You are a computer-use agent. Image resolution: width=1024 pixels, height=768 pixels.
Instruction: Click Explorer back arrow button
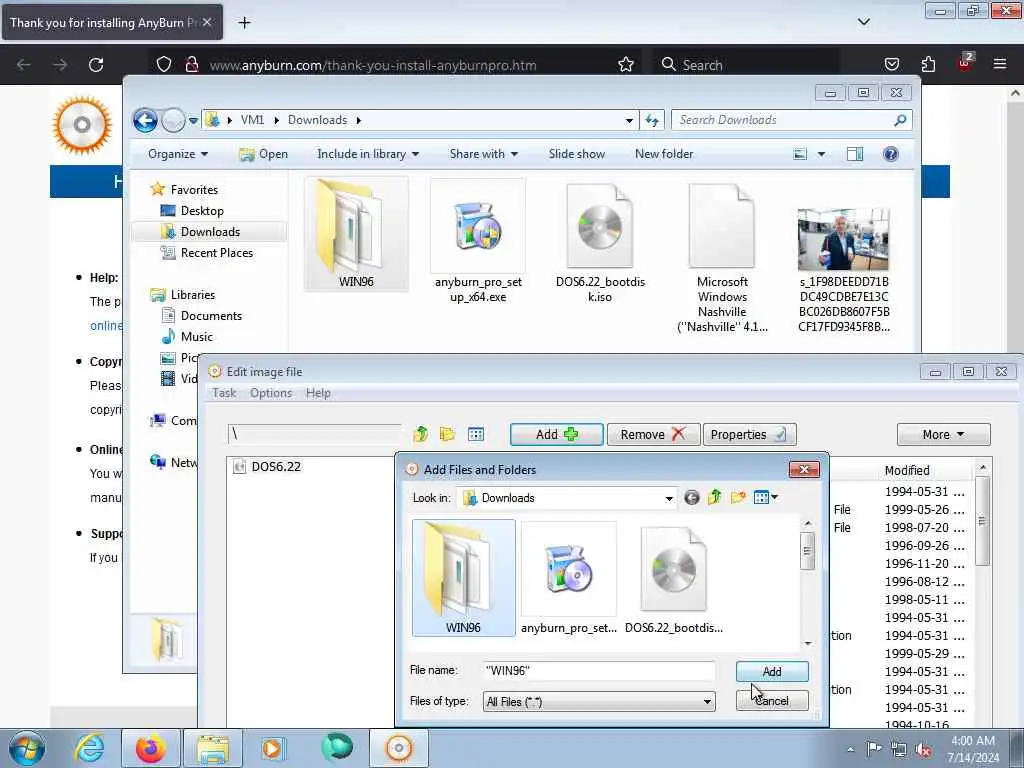click(145, 120)
